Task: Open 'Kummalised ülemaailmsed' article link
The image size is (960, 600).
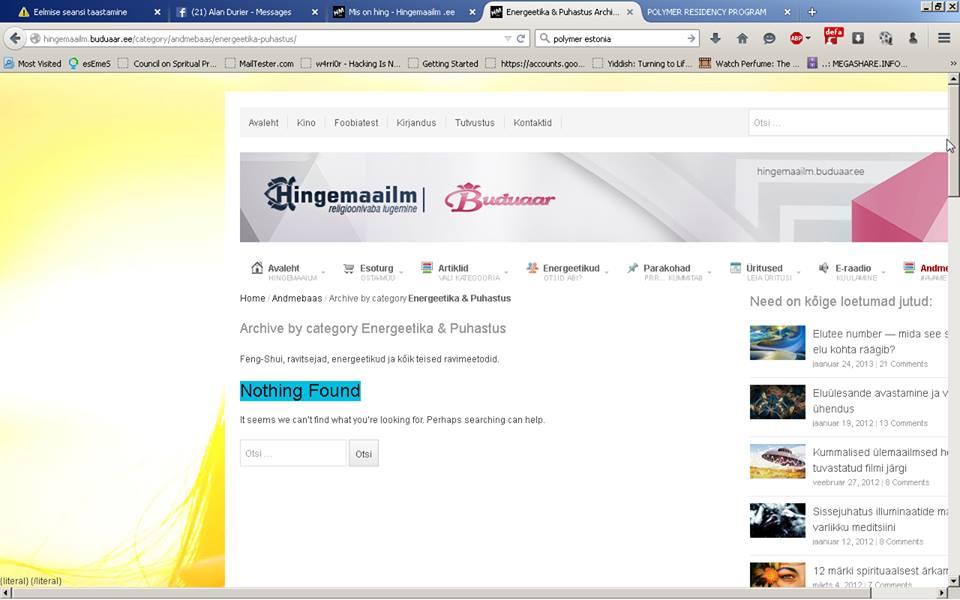Action: click(x=880, y=460)
